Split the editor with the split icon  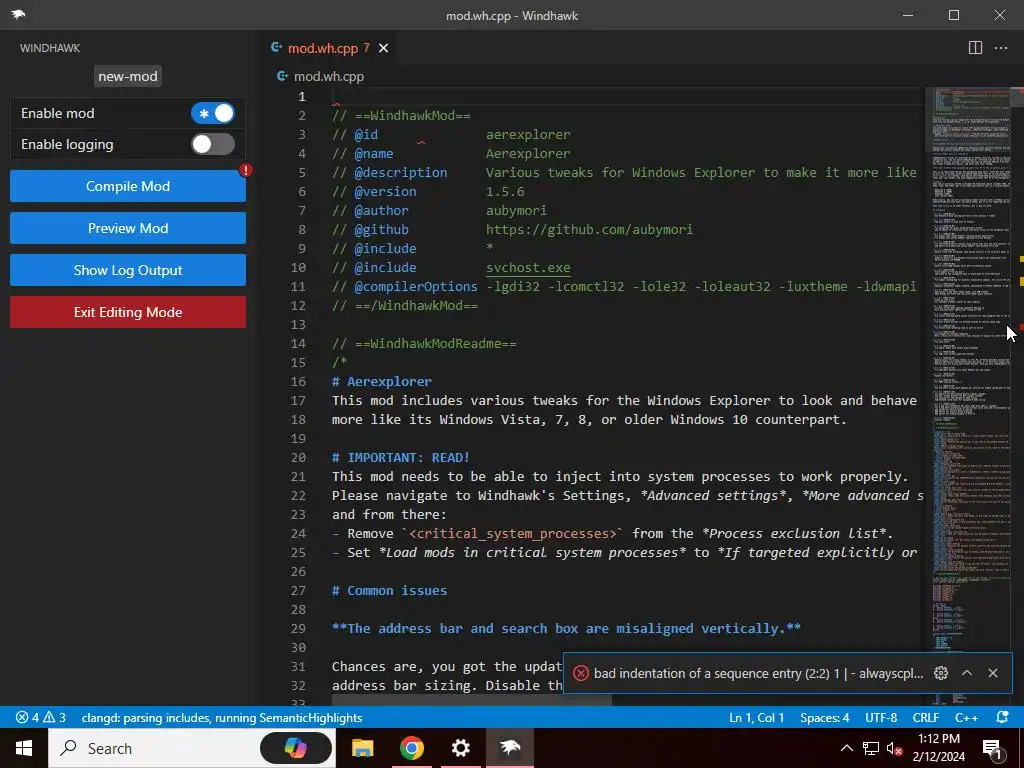(x=975, y=48)
